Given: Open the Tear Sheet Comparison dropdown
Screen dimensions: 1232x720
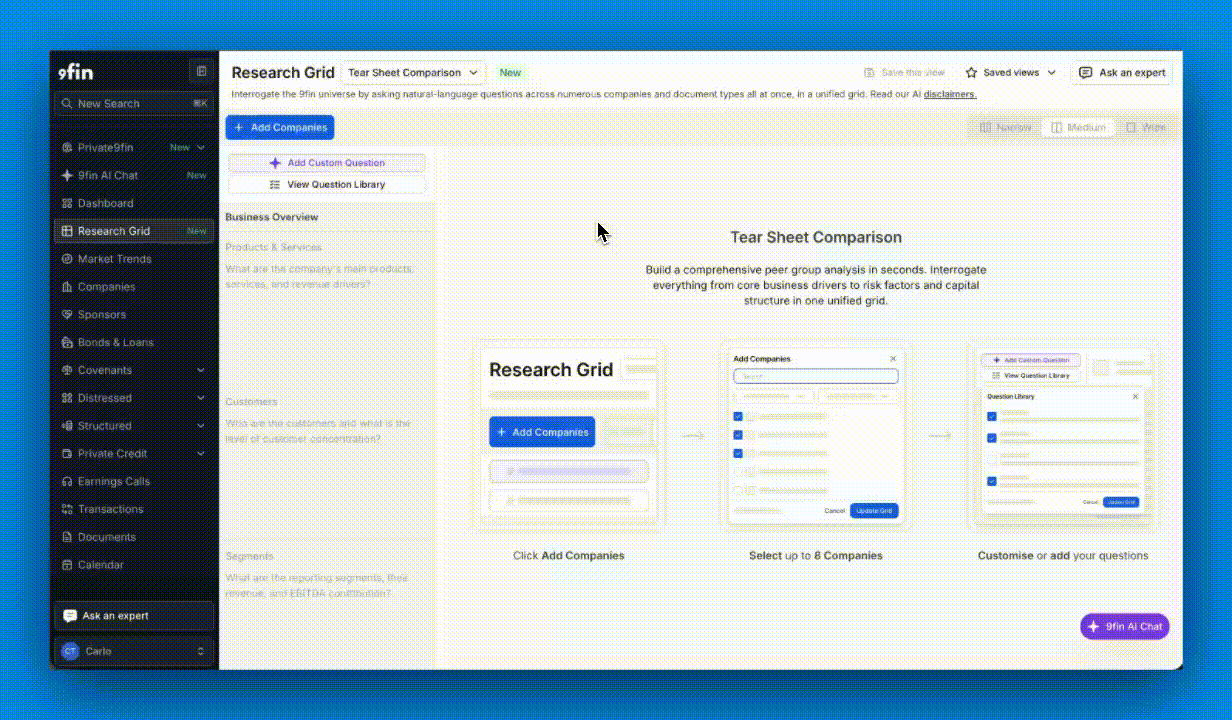Looking at the screenshot, I should (x=413, y=73).
